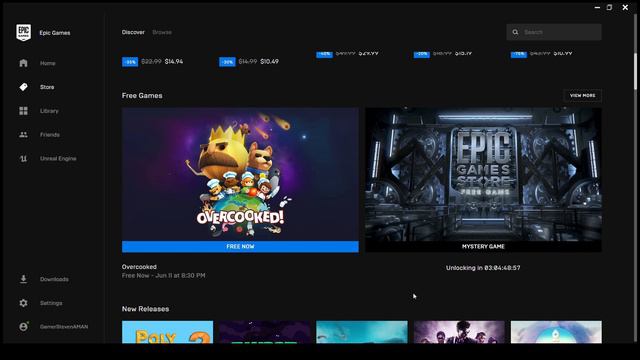Open the purple characters New Releases thumbnail
Viewport: 640px width, 360px height.
[x=459, y=332]
